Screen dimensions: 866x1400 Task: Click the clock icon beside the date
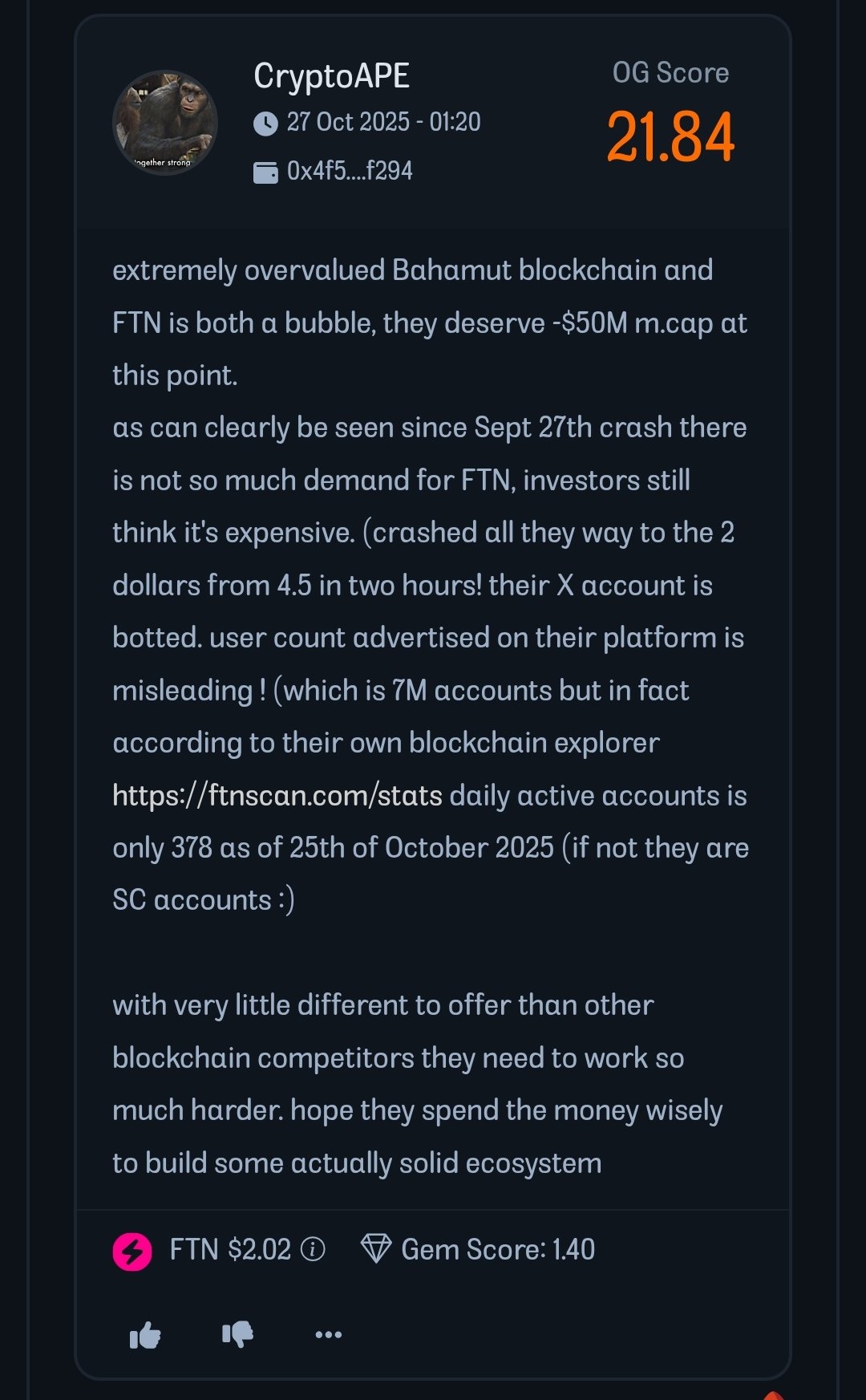pos(265,123)
